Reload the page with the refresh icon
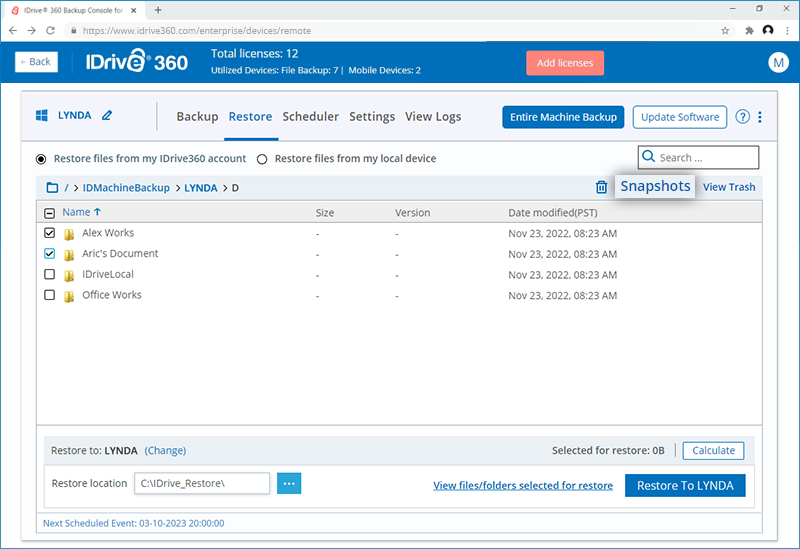800x549 pixels. [x=50, y=31]
